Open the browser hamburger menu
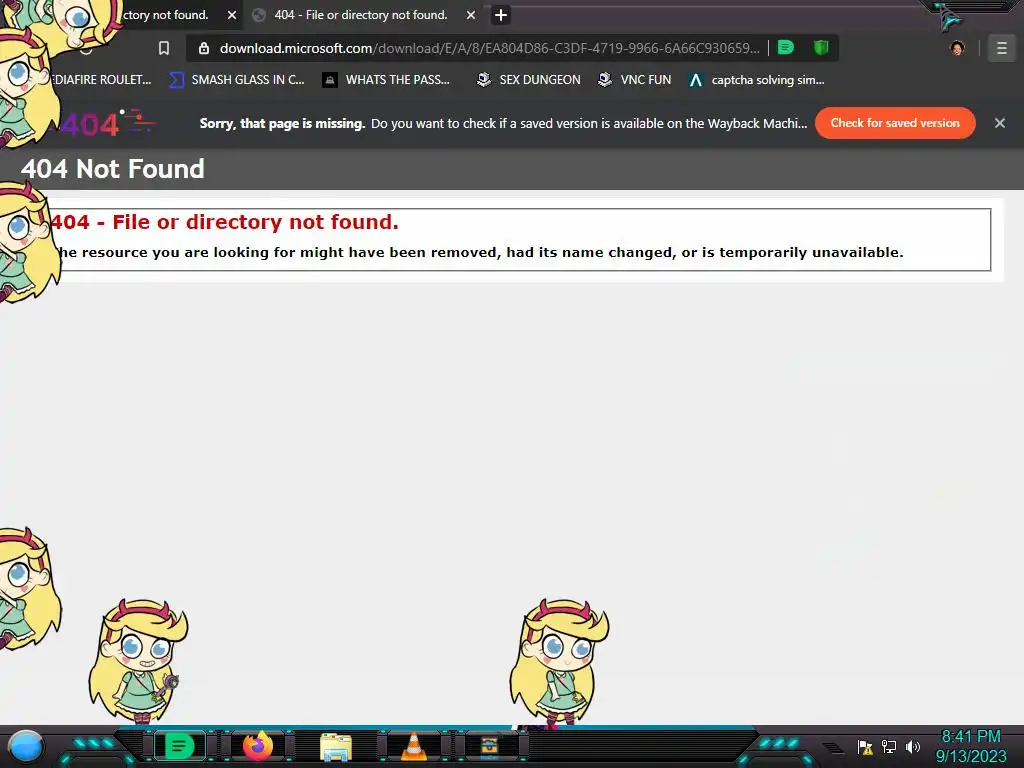 (x=1001, y=48)
